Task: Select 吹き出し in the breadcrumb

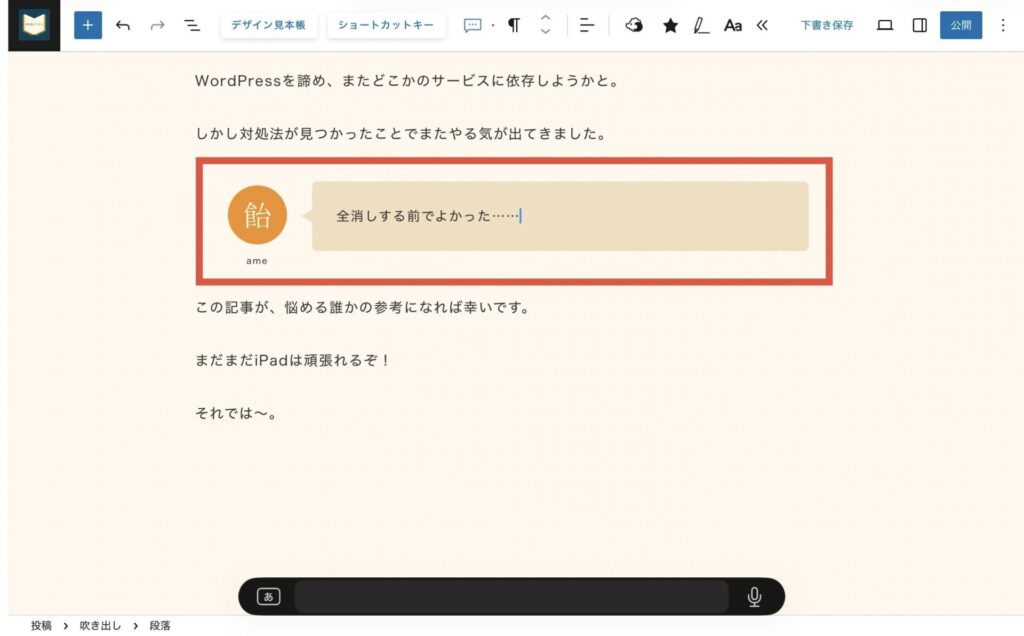Action: click(x=100, y=626)
